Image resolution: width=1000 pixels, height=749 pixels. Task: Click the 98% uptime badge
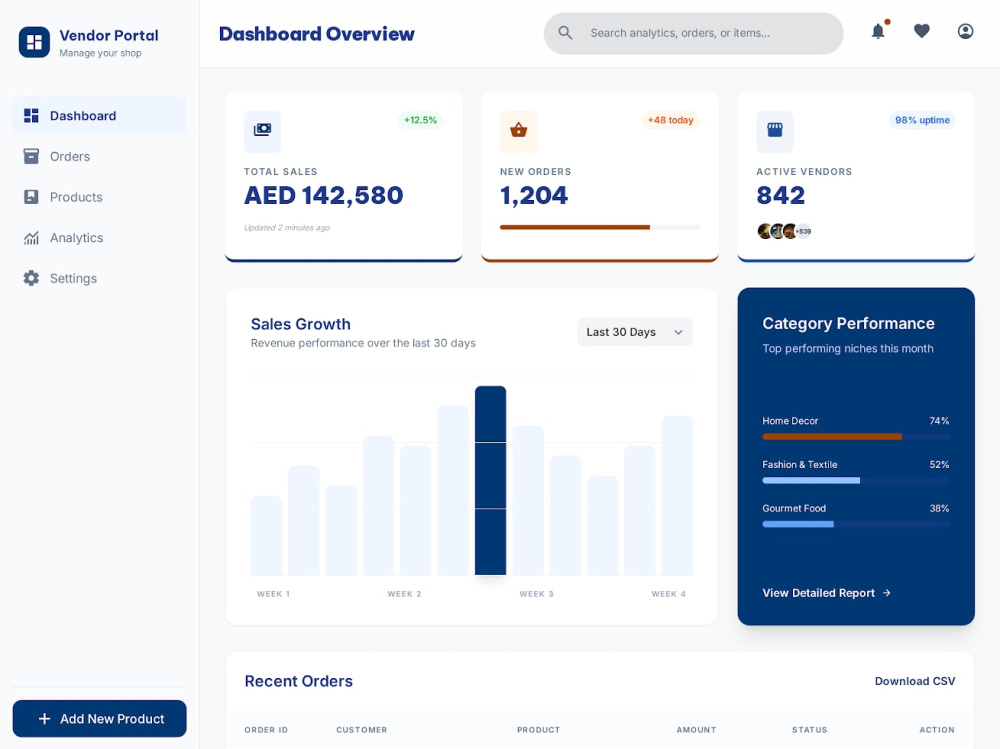(x=922, y=120)
